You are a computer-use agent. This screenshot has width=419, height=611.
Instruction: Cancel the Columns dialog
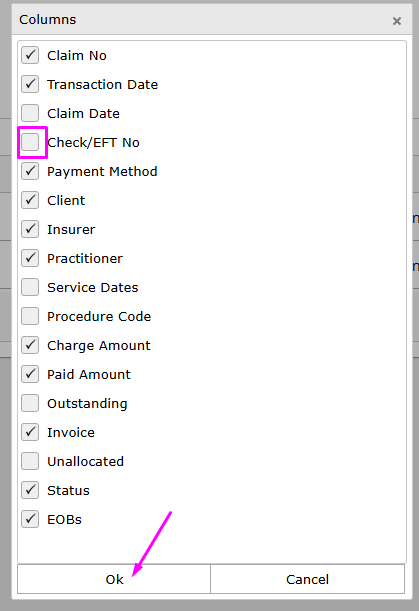[308, 579]
